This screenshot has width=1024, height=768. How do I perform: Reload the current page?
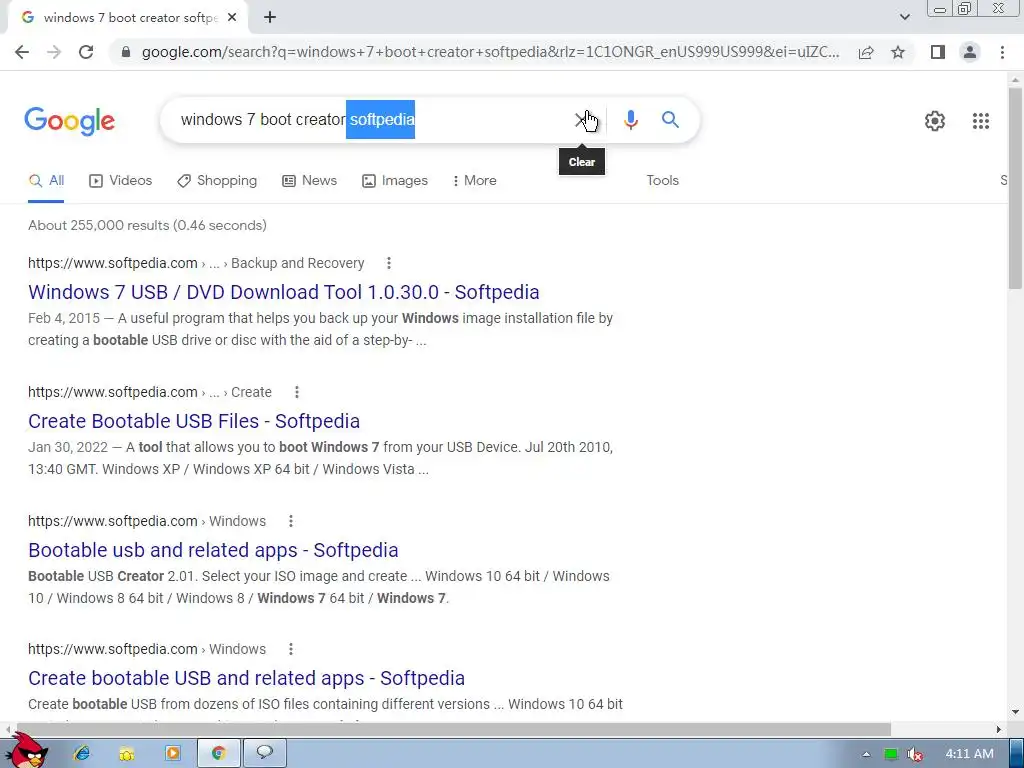(86, 52)
